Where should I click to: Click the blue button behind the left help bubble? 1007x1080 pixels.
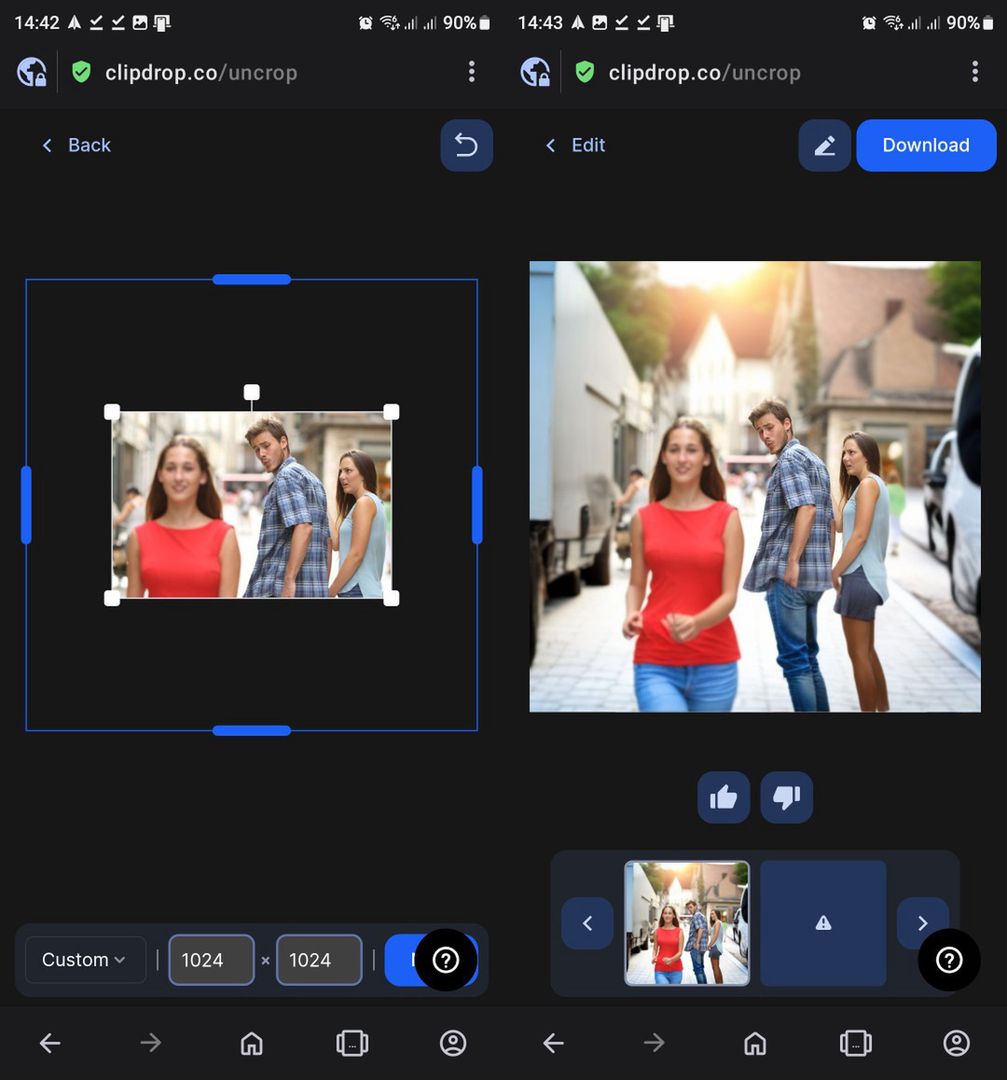401,959
